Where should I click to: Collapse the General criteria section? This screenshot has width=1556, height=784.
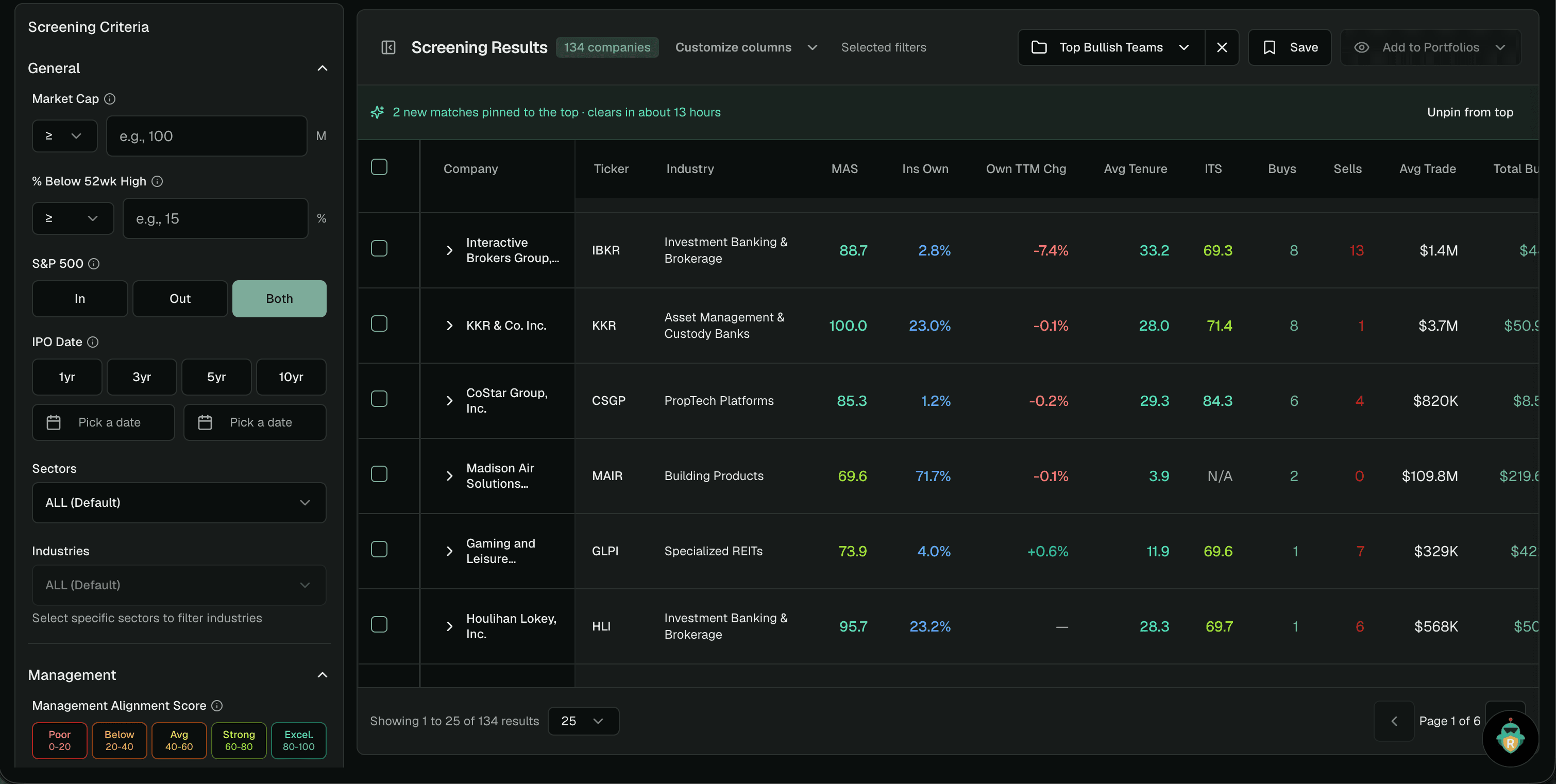click(x=323, y=69)
